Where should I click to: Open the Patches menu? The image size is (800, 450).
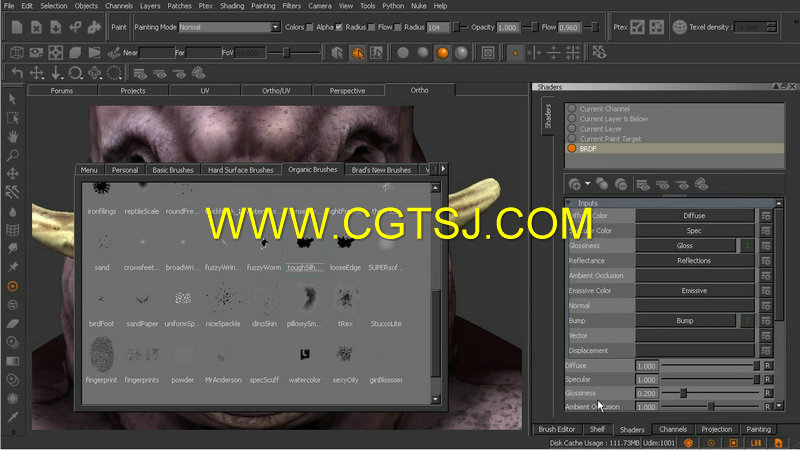[180, 6]
